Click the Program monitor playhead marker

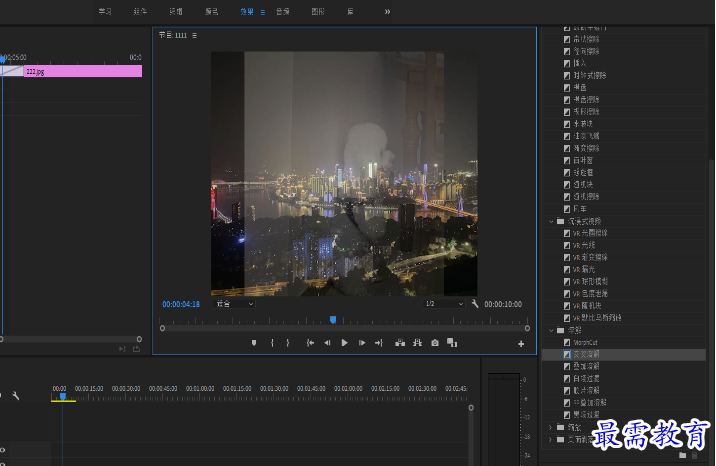(333, 320)
